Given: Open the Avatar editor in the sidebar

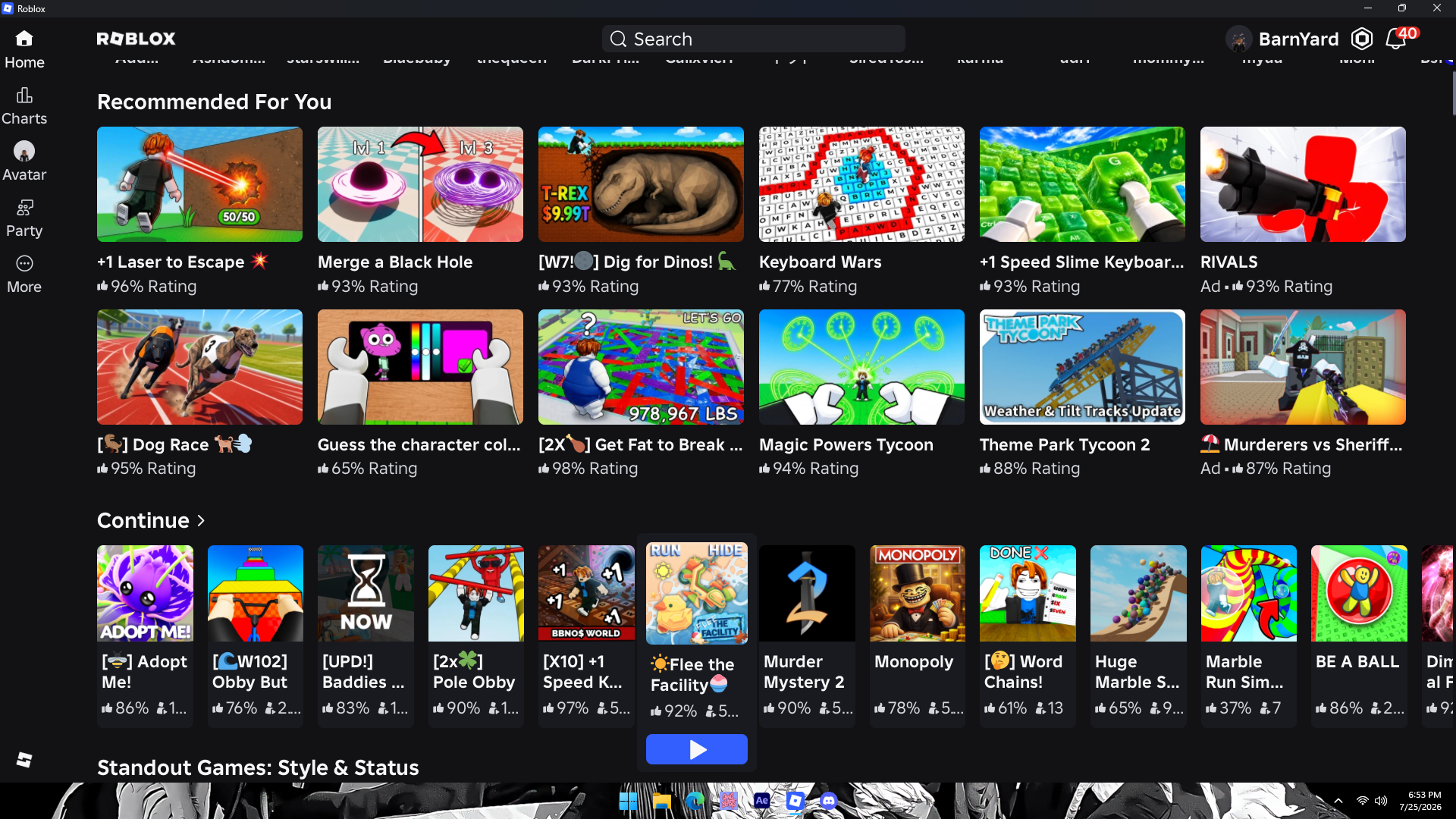Looking at the screenshot, I should [24, 162].
